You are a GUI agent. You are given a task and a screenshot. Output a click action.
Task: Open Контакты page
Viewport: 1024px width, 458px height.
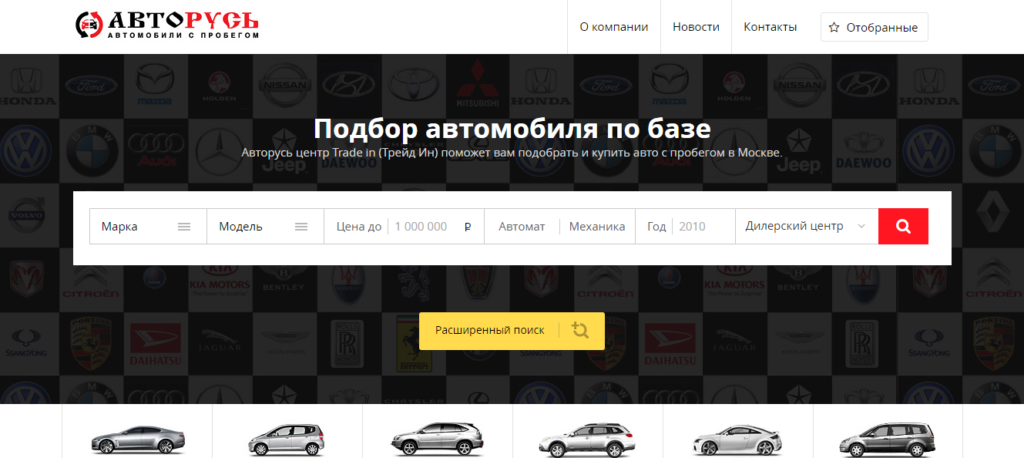(x=770, y=27)
